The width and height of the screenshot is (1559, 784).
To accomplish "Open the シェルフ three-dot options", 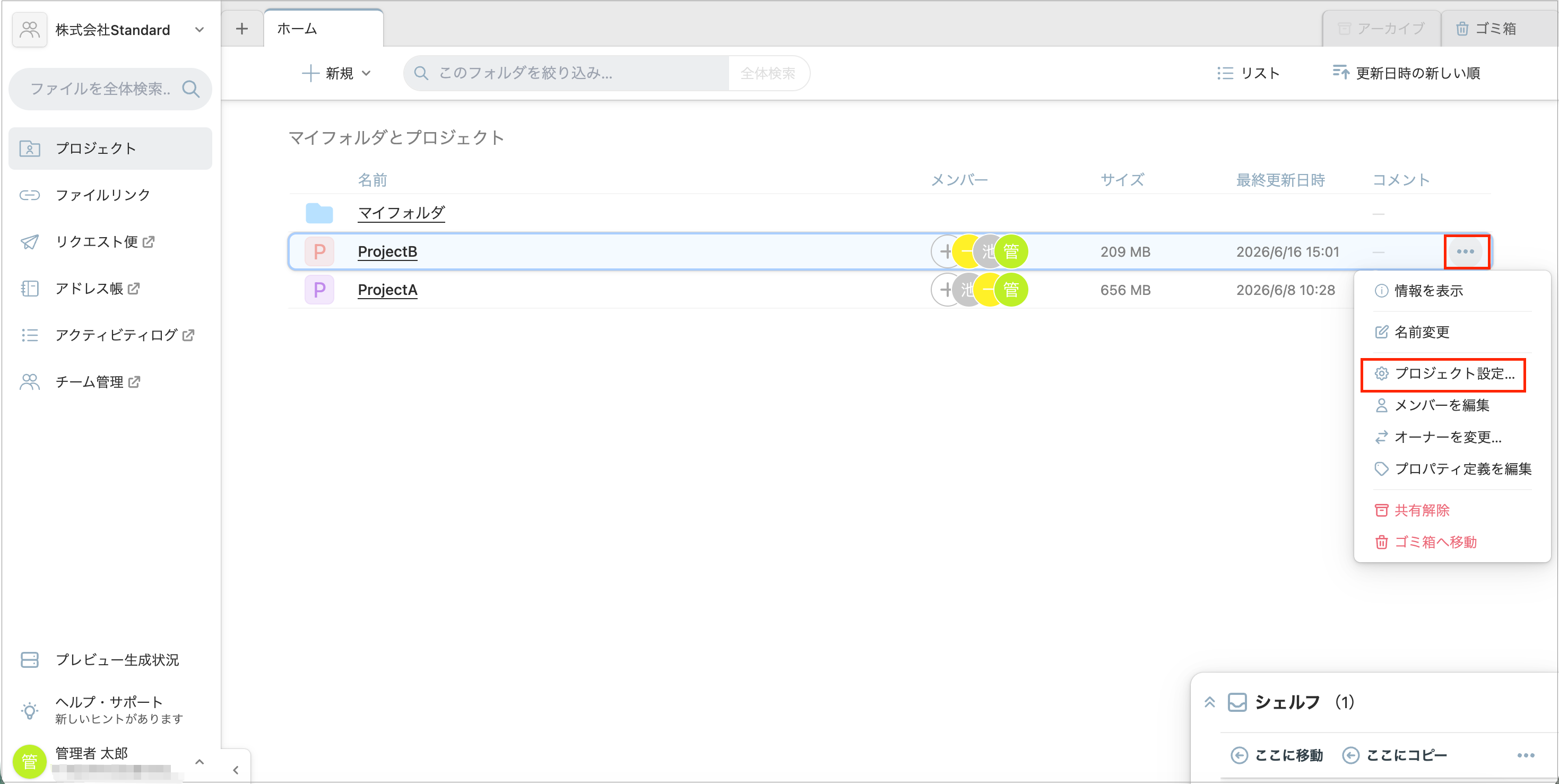I will point(1526,755).
